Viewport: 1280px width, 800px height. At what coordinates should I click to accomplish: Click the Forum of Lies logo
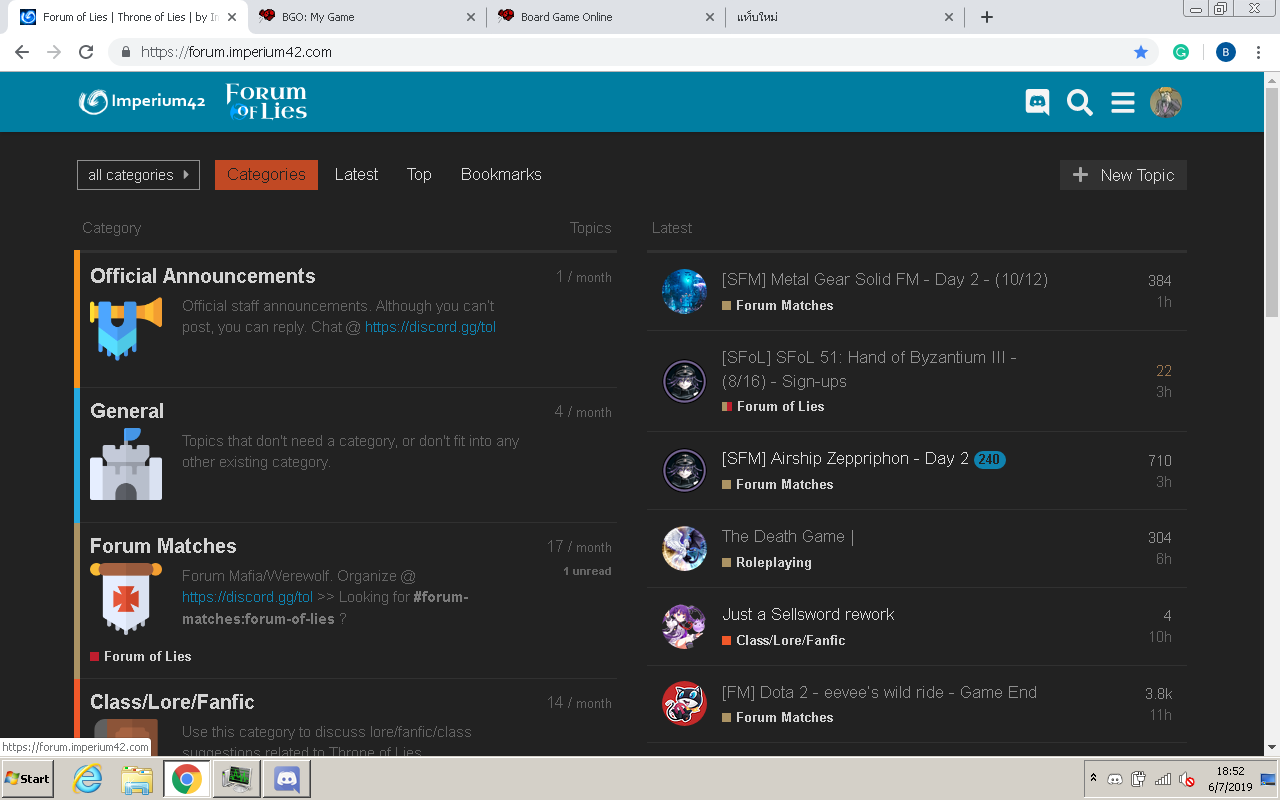pos(266,101)
